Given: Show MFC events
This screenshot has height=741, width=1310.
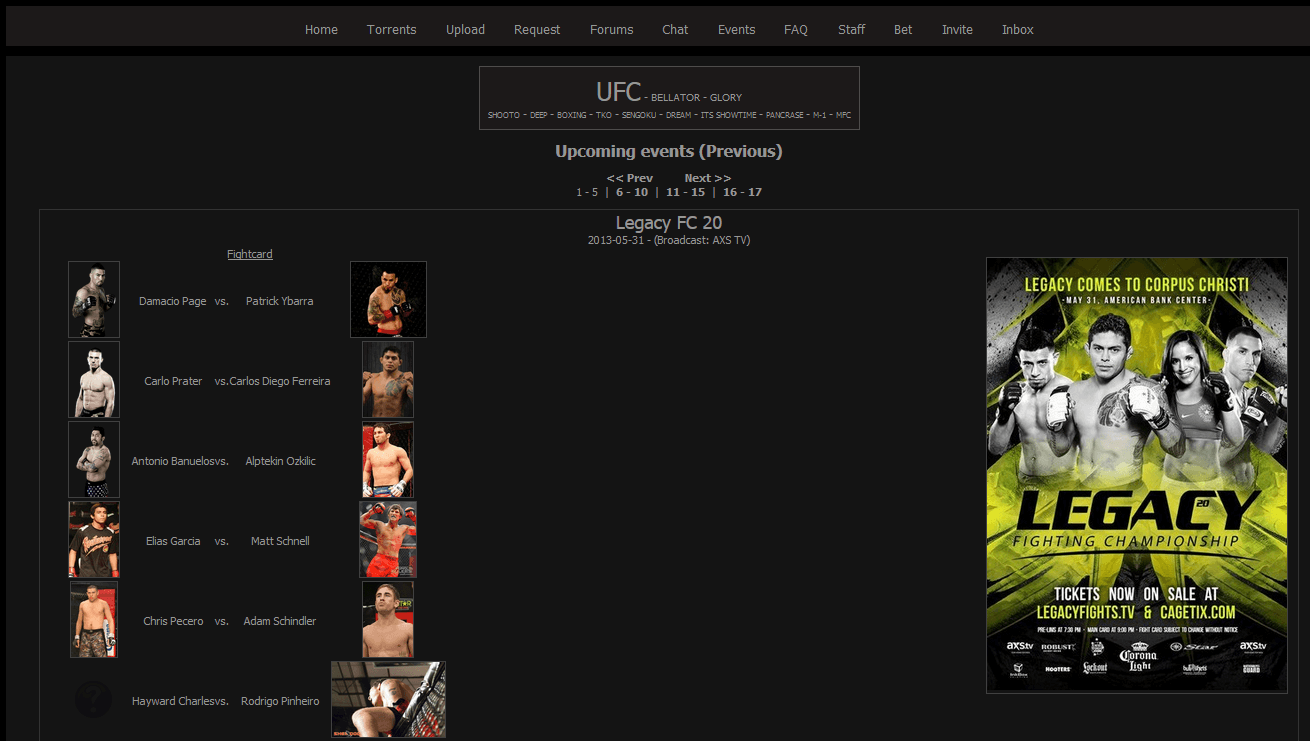Looking at the screenshot, I should click(843, 116).
